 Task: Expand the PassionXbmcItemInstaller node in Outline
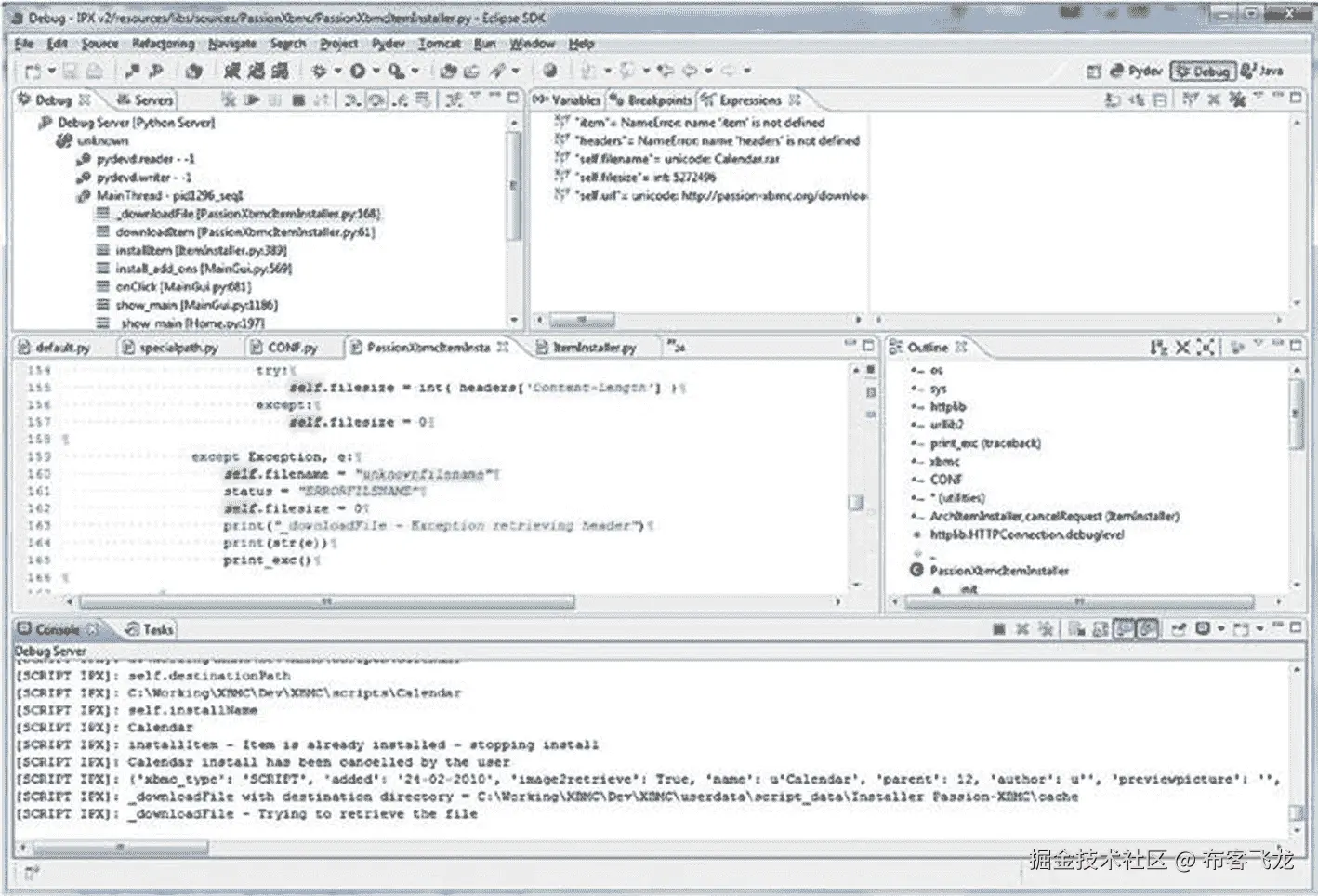(904, 570)
